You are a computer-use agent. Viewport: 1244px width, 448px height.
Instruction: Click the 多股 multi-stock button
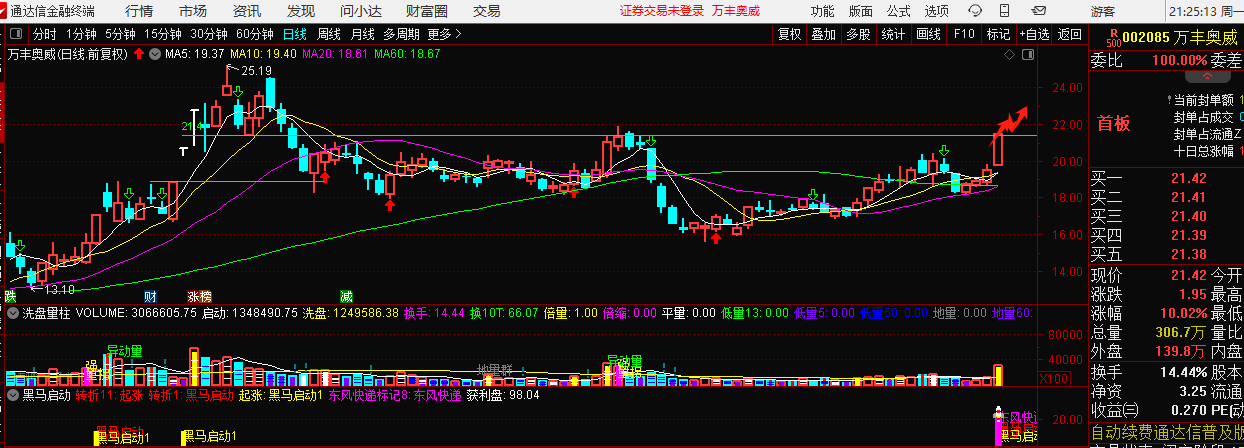[x=857, y=33]
